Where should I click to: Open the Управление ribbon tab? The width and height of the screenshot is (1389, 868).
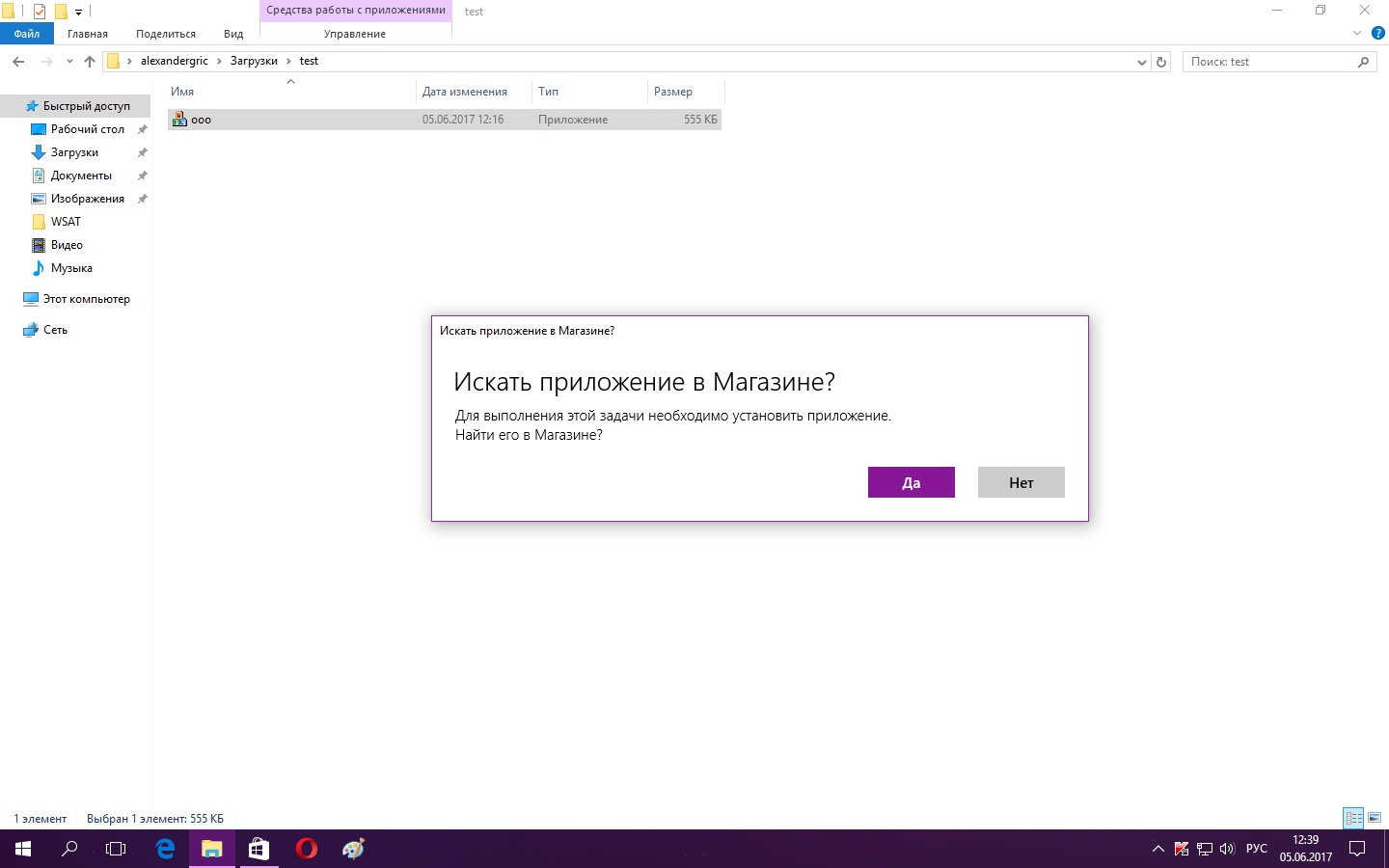(355, 34)
